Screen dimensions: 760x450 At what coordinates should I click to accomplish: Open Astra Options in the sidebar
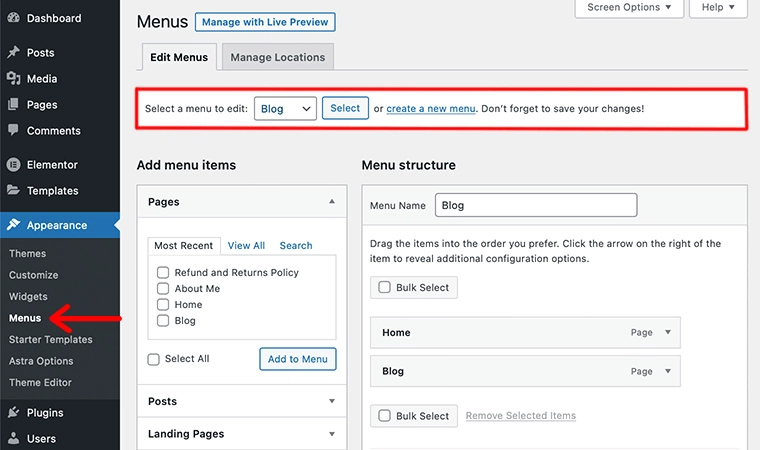(x=41, y=361)
